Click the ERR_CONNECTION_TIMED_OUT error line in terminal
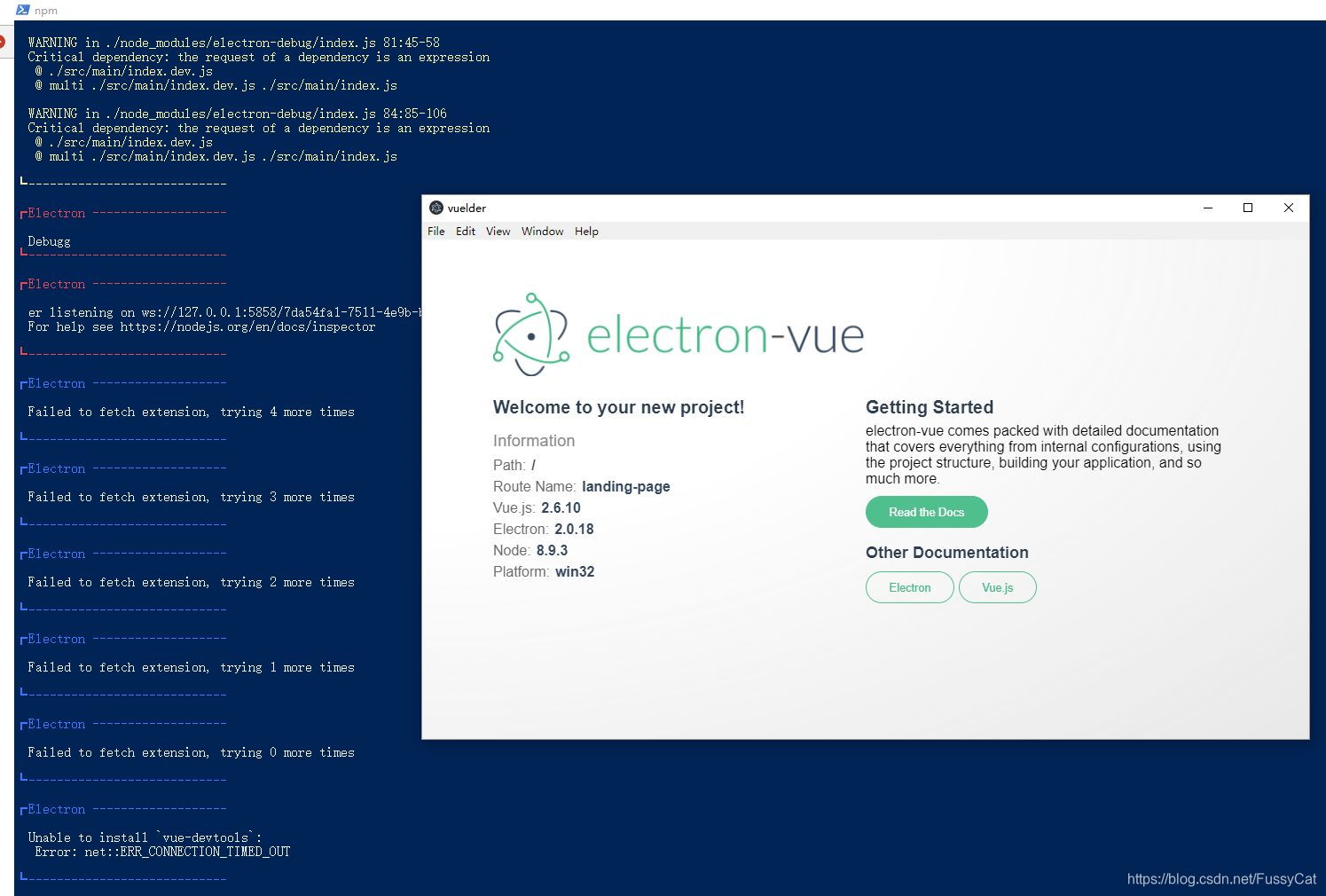1326x896 pixels. [x=162, y=852]
